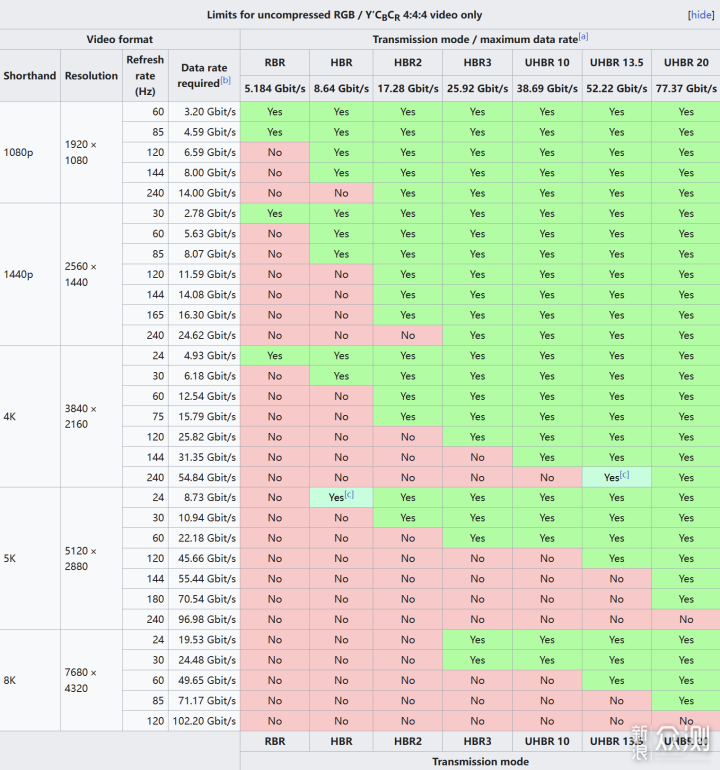720x770 pixels.
Task: Open footnote c in the 5K 24 Hz row
Action: (x=349, y=495)
